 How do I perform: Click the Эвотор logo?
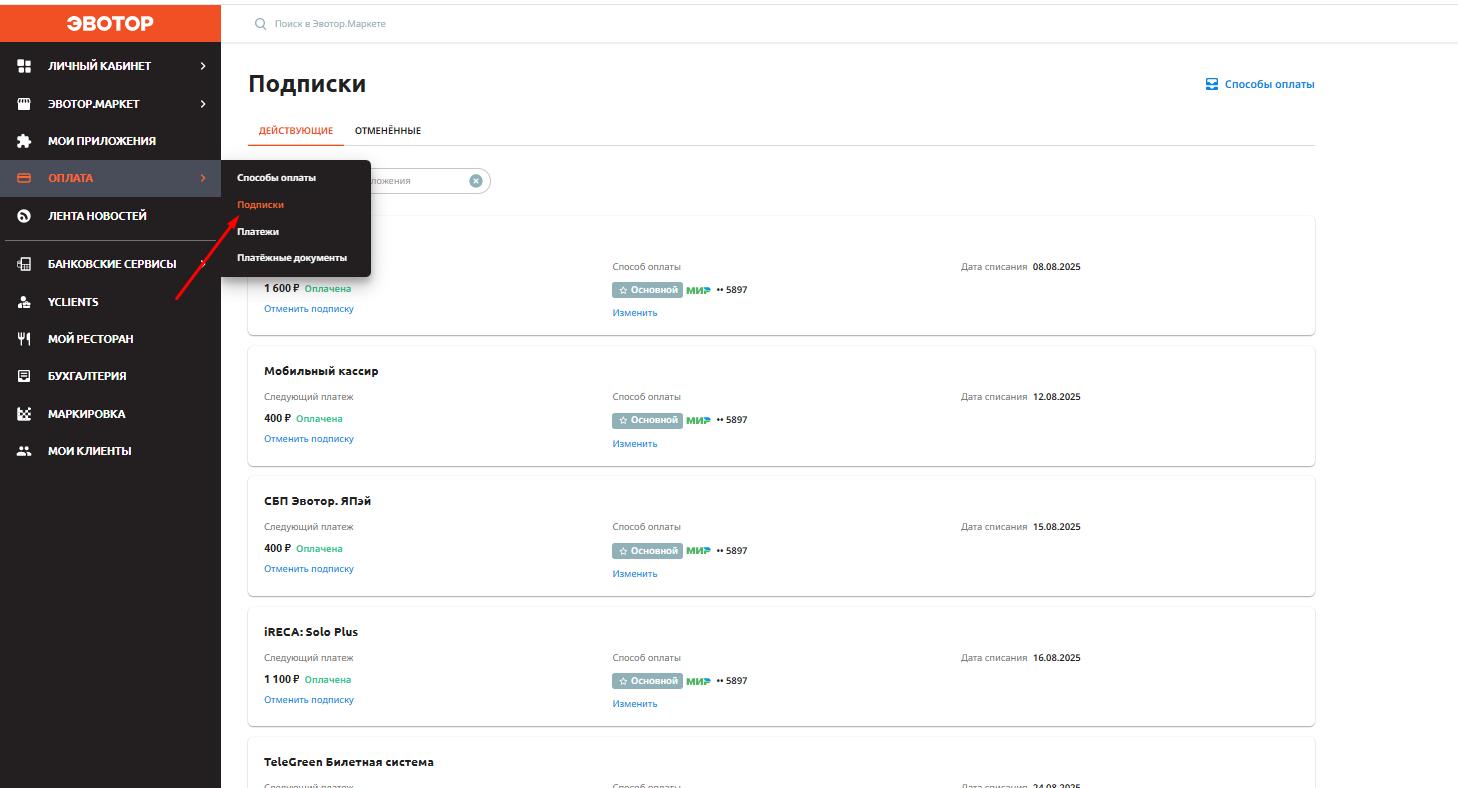[x=110, y=23]
